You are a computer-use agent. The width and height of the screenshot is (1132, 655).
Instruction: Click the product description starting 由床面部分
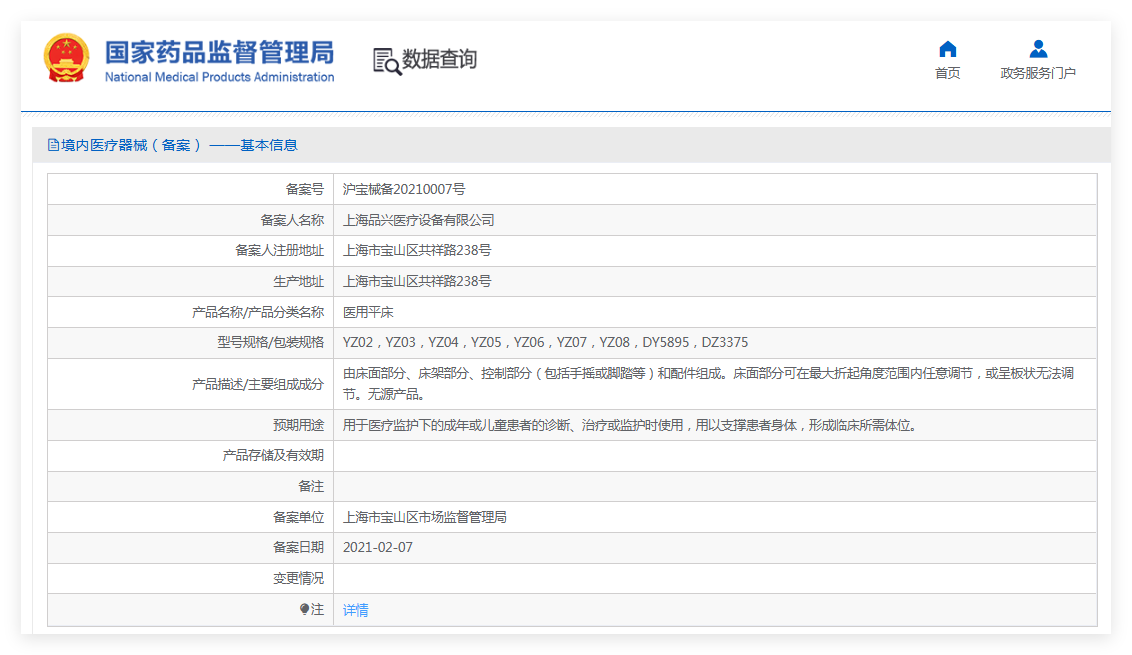pos(708,383)
